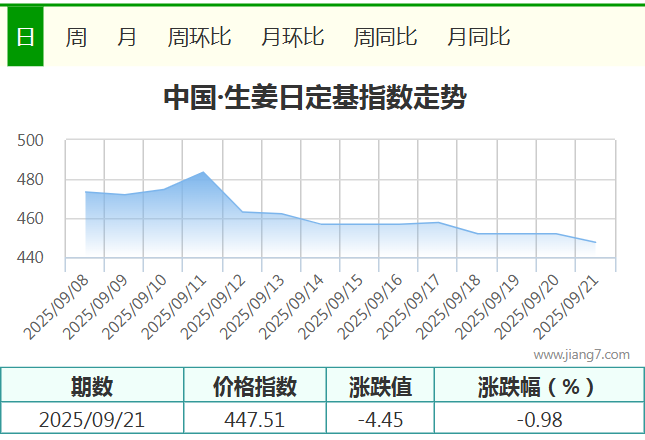The height and width of the screenshot is (440, 645).
Task: Open the 周环比 tab
Action: pyautogui.click(x=199, y=37)
